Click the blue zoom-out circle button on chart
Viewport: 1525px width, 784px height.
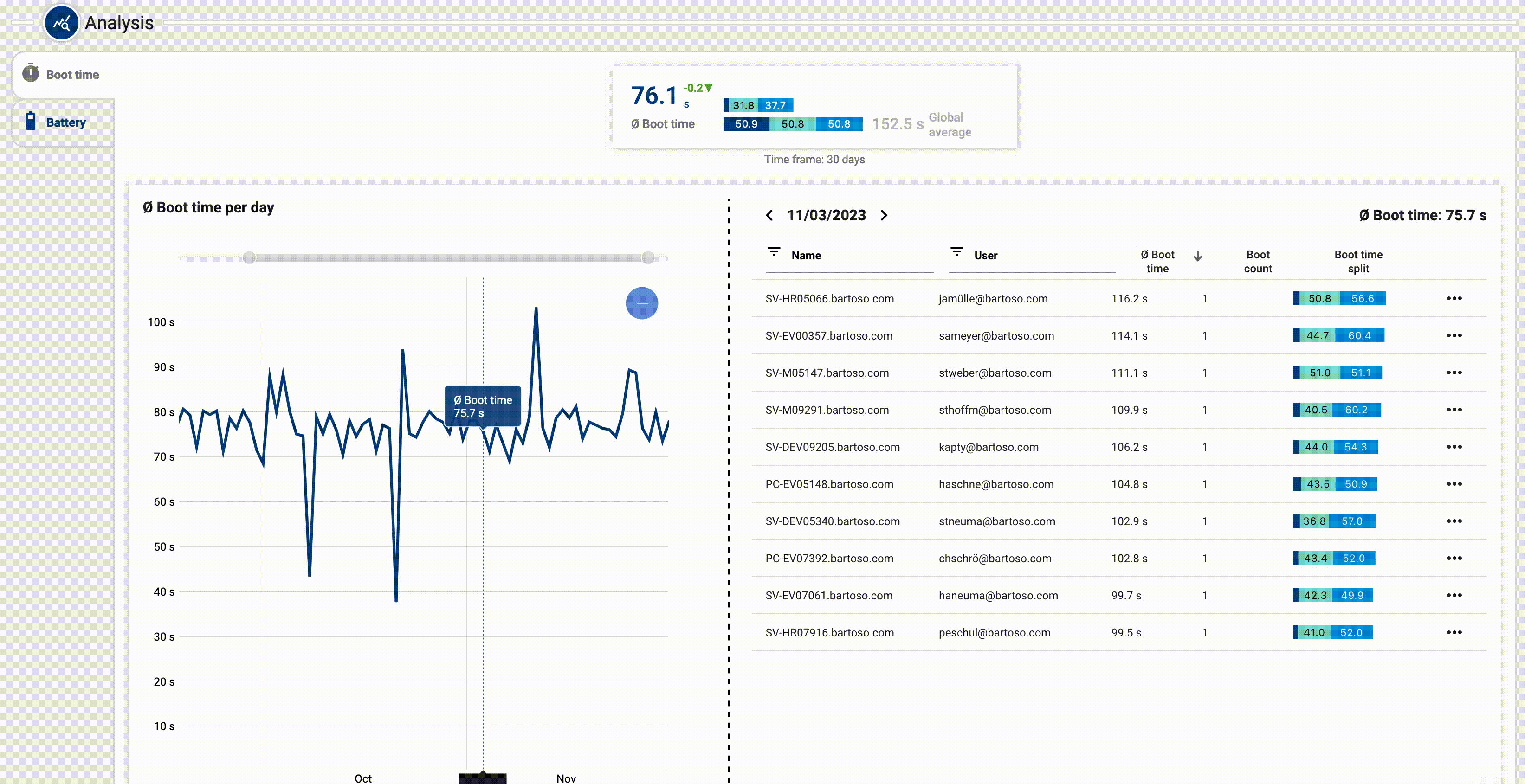click(x=642, y=303)
